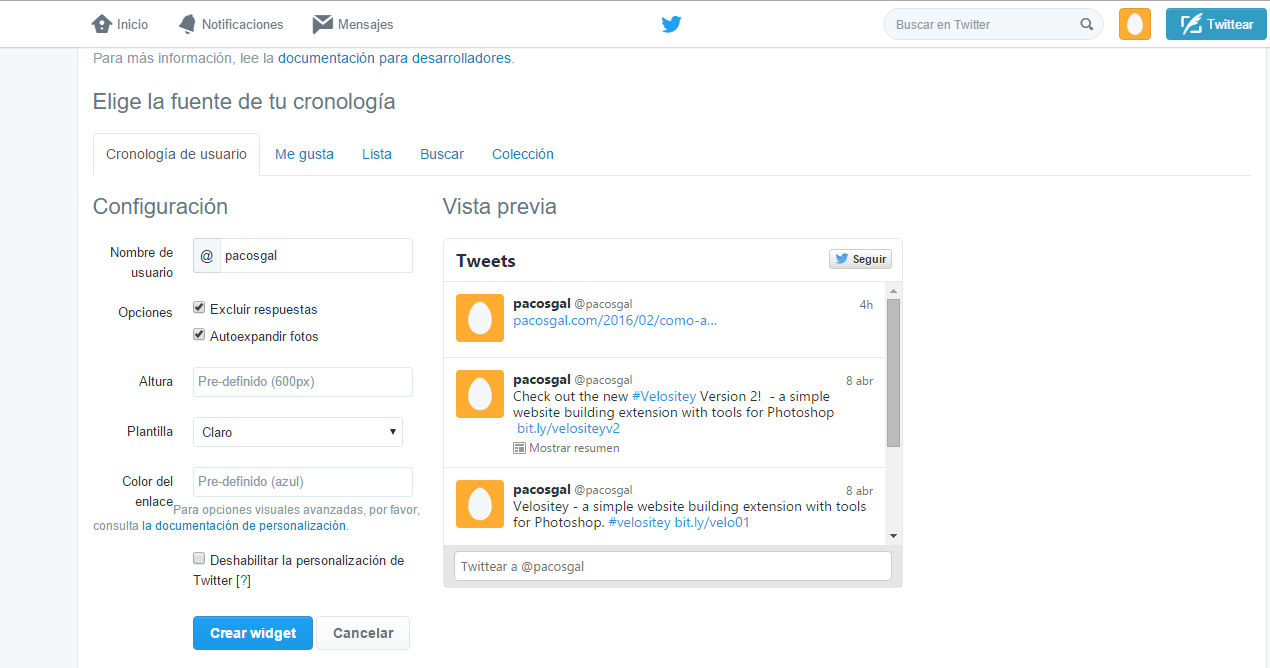Open la documentación de personalización link

click(244, 525)
